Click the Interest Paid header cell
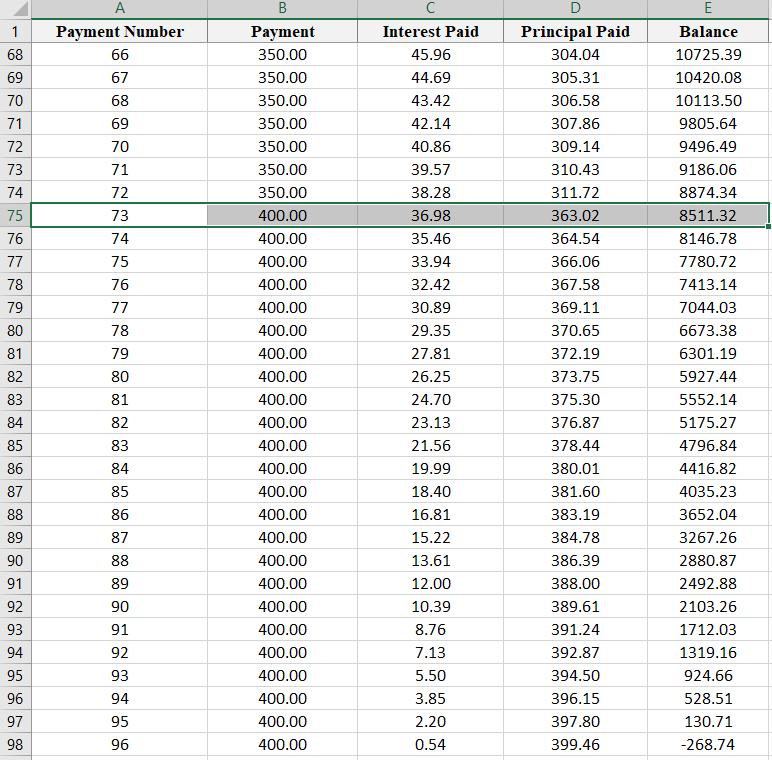This screenshot has width=772, height=760. pyautogui.click(x=430, y=31)
